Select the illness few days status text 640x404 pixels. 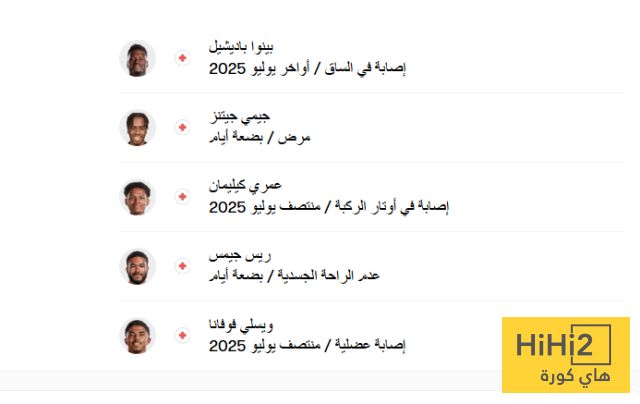[260, 137]
